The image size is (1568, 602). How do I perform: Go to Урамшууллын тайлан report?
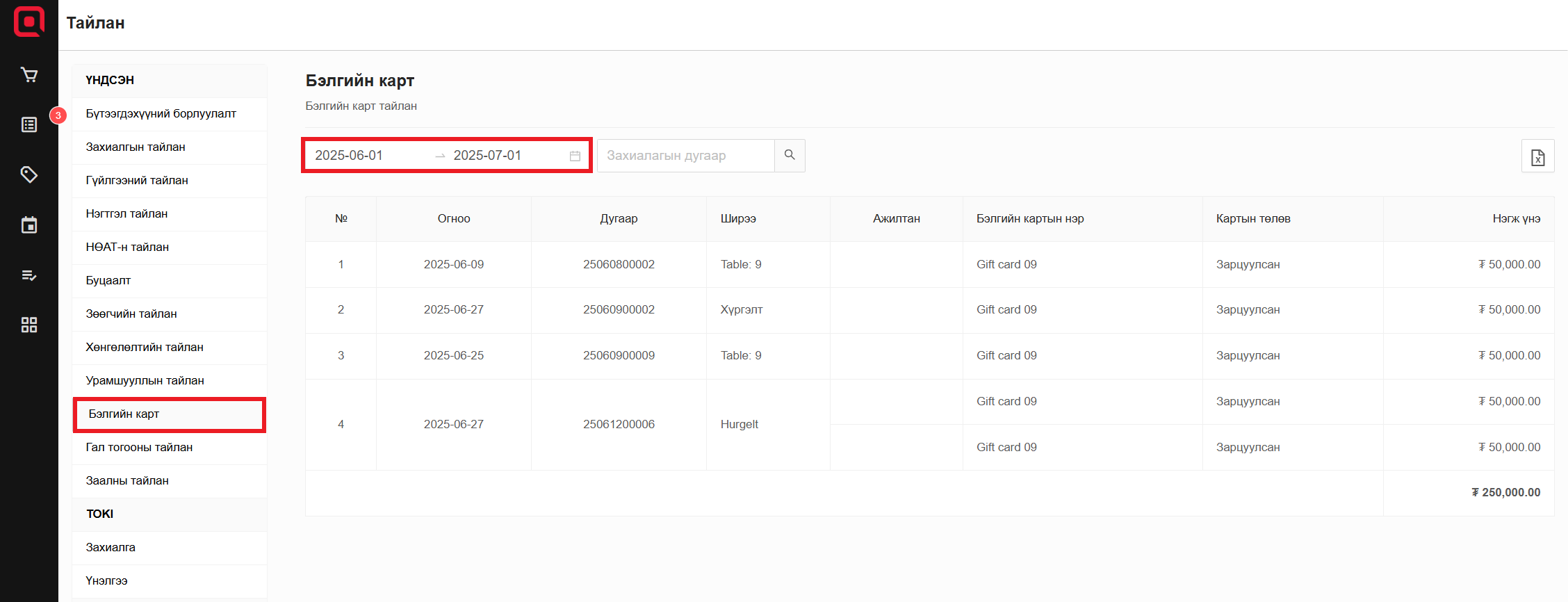pos(145,380)
